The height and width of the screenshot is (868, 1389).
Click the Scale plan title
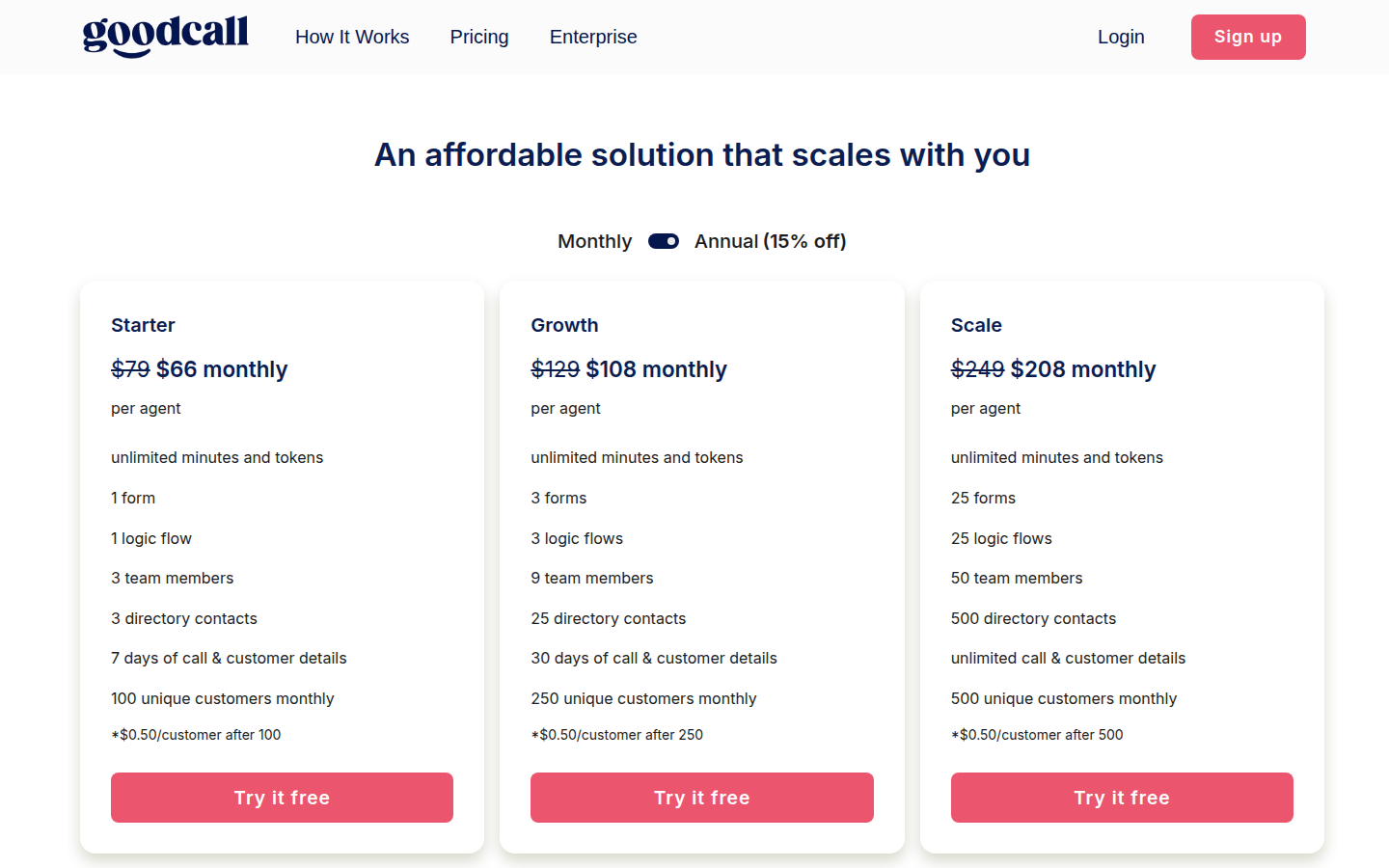976,325
